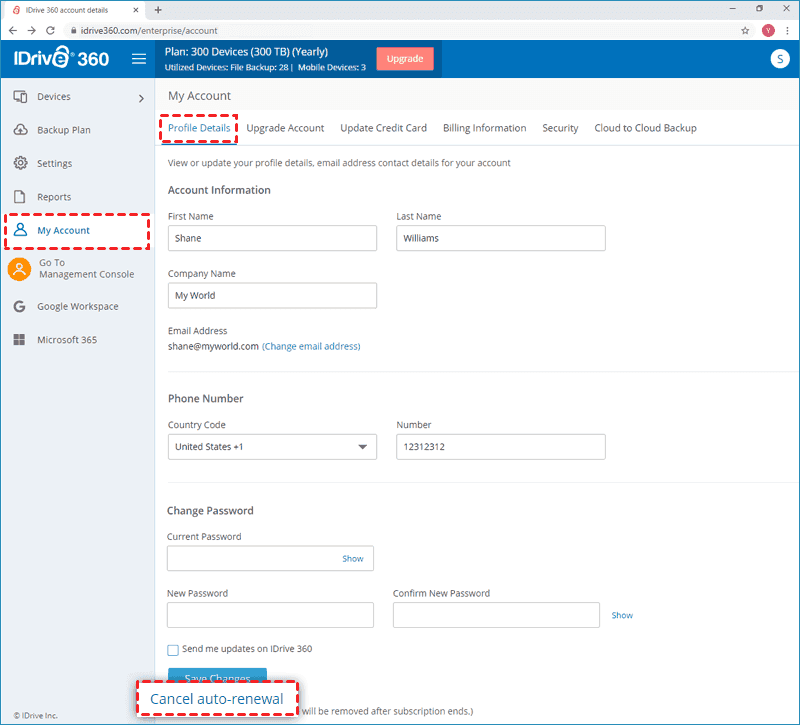Switch to Security tab
The image size is (800, 725).
[x=560, y=128]
